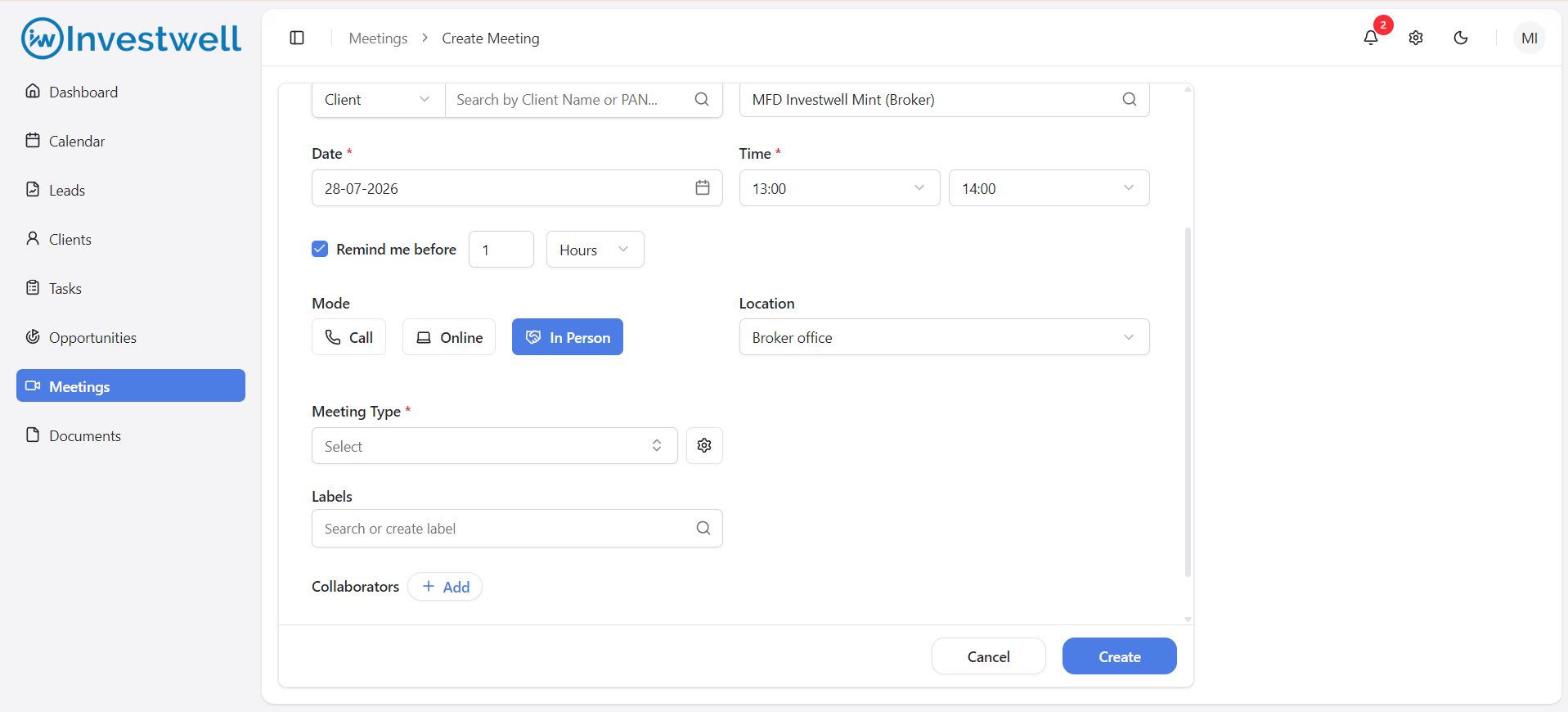Click the Cancel button
Screen dimensions: 1568x712
pos(988,656)
